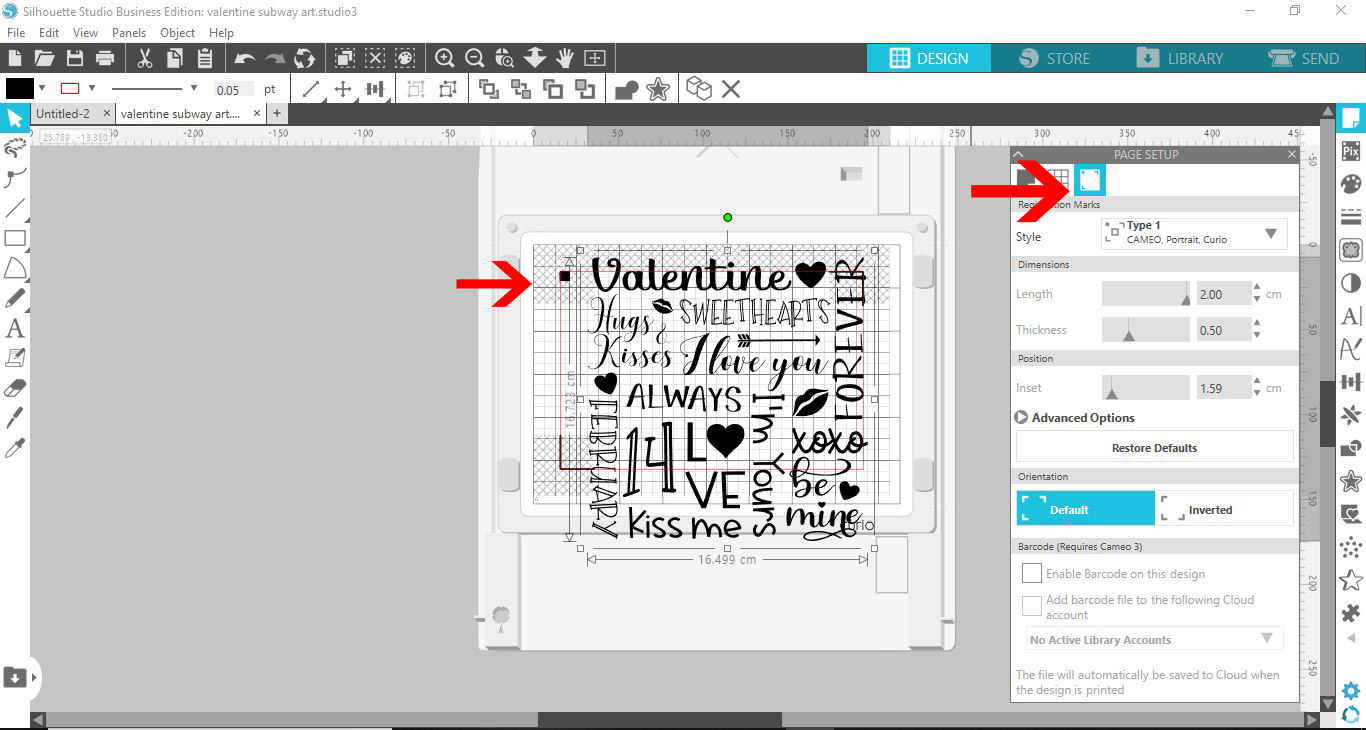Go to the SEND tab
This screenshot has width=1366, height=730.
coord(1303,58)
